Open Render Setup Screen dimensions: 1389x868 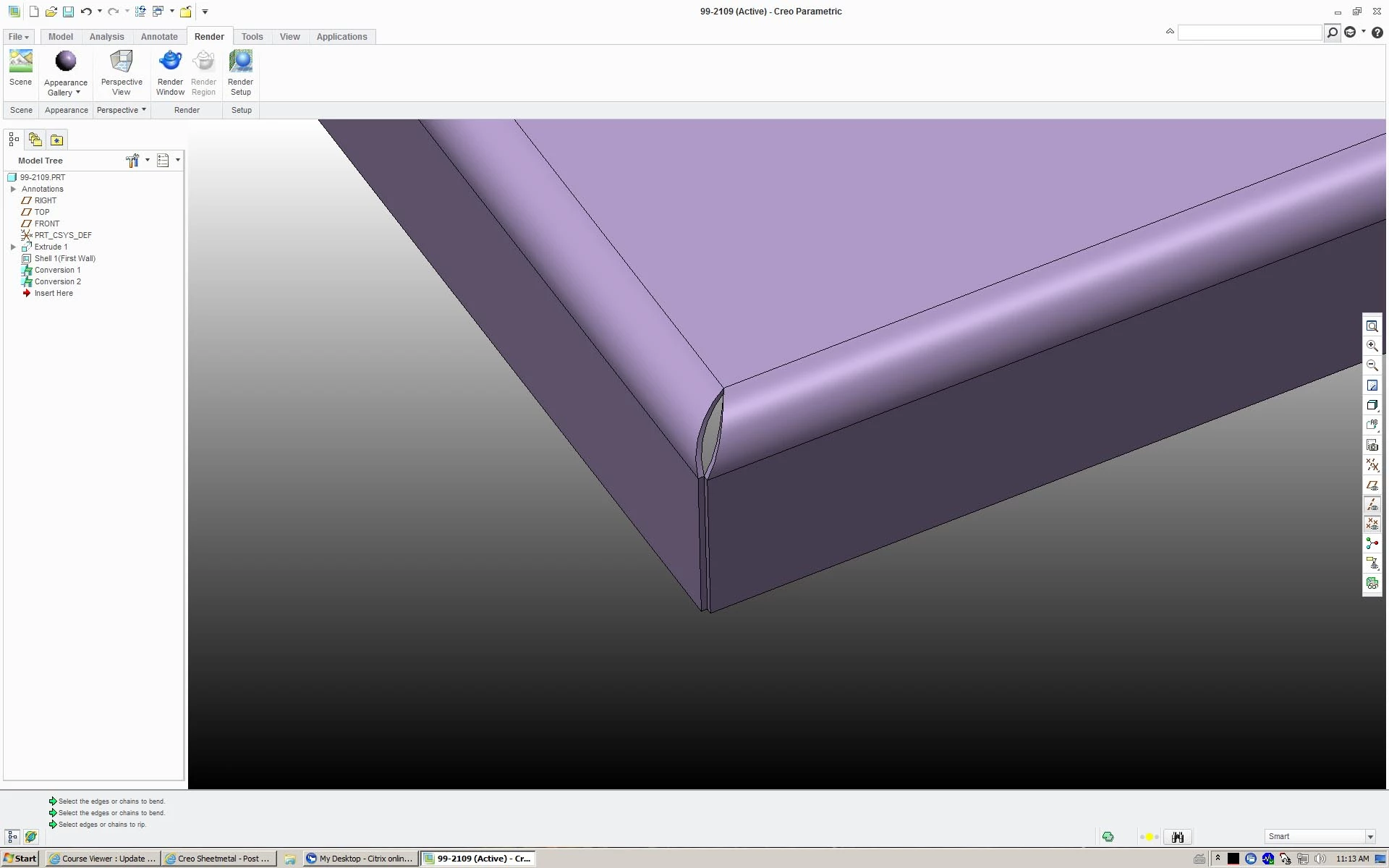click(x=240, y=62)
